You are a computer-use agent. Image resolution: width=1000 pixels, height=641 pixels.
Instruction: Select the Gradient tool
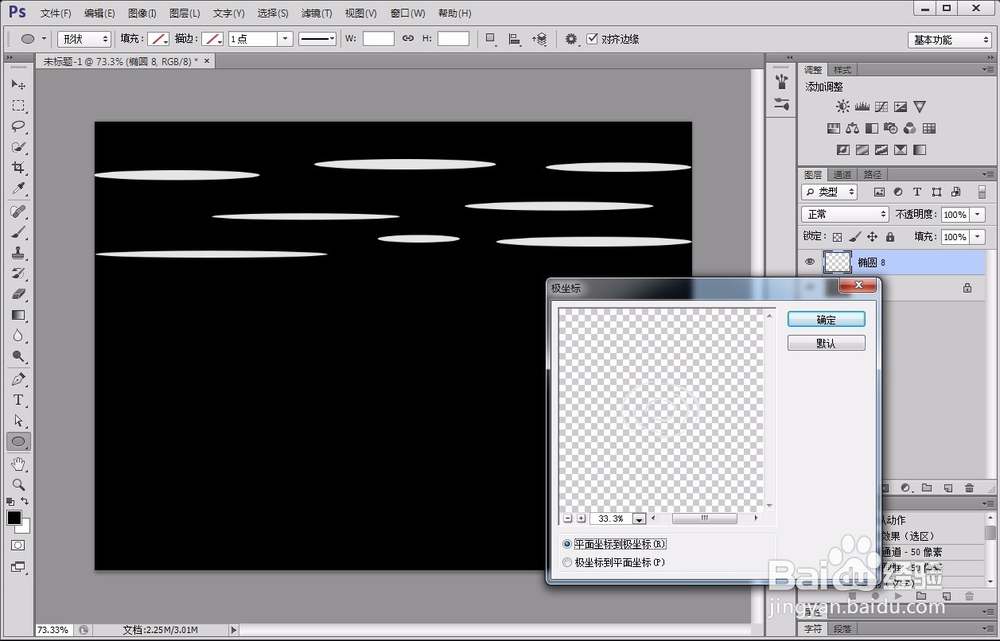click(x=18, y=315)
